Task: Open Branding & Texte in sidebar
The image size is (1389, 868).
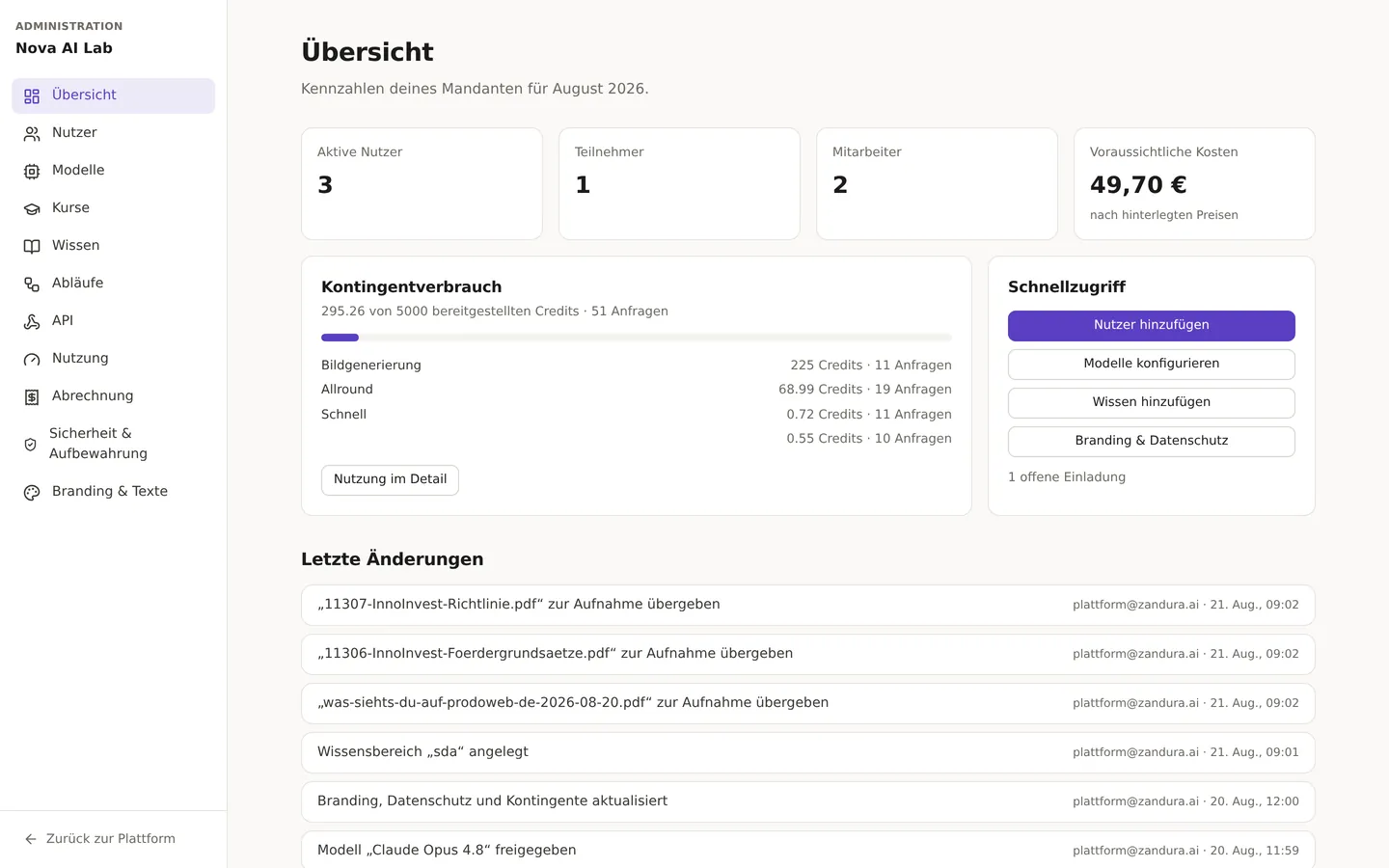Action: pyautogui.click(x=113, y=492)
